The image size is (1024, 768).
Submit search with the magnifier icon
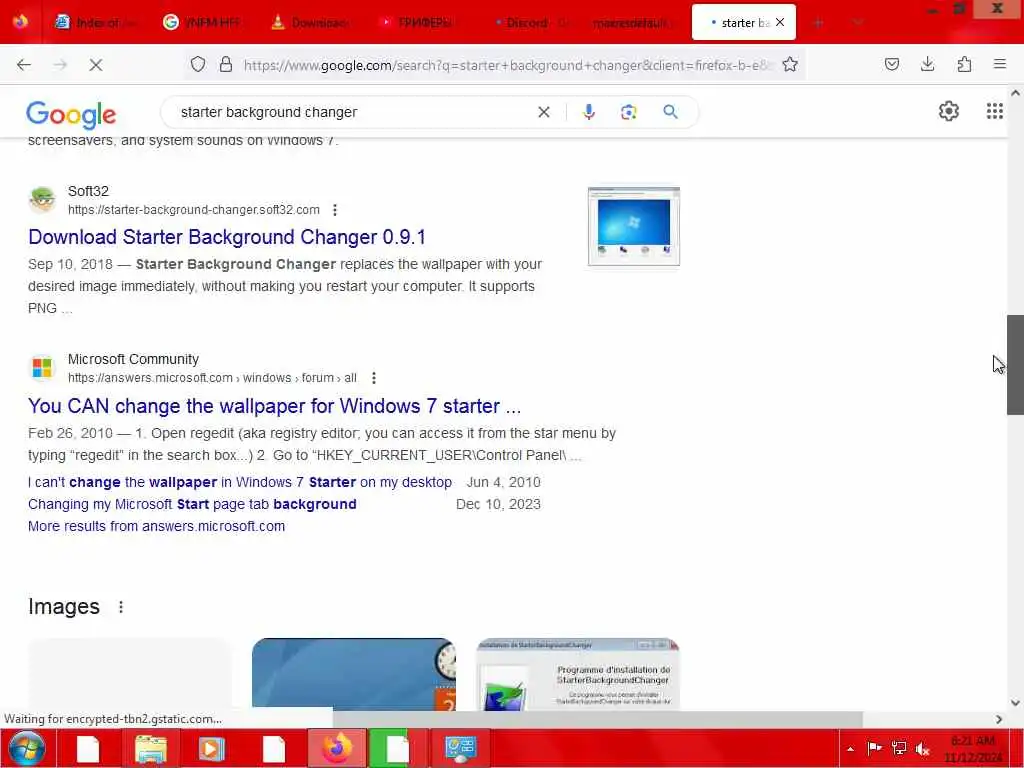(x=670, y=112)
